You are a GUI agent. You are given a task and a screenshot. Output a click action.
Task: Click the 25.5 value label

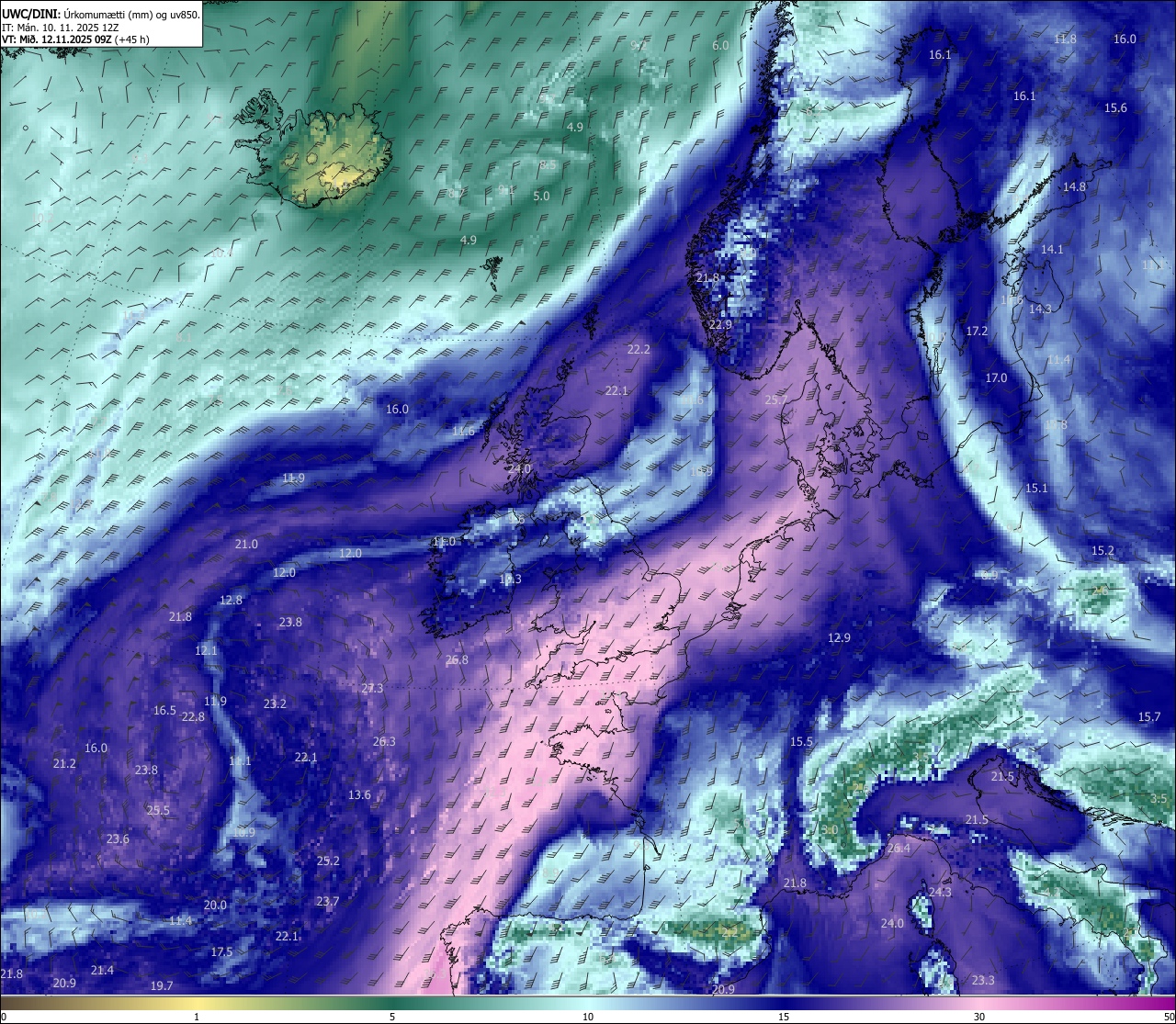(x=158, y=811)
